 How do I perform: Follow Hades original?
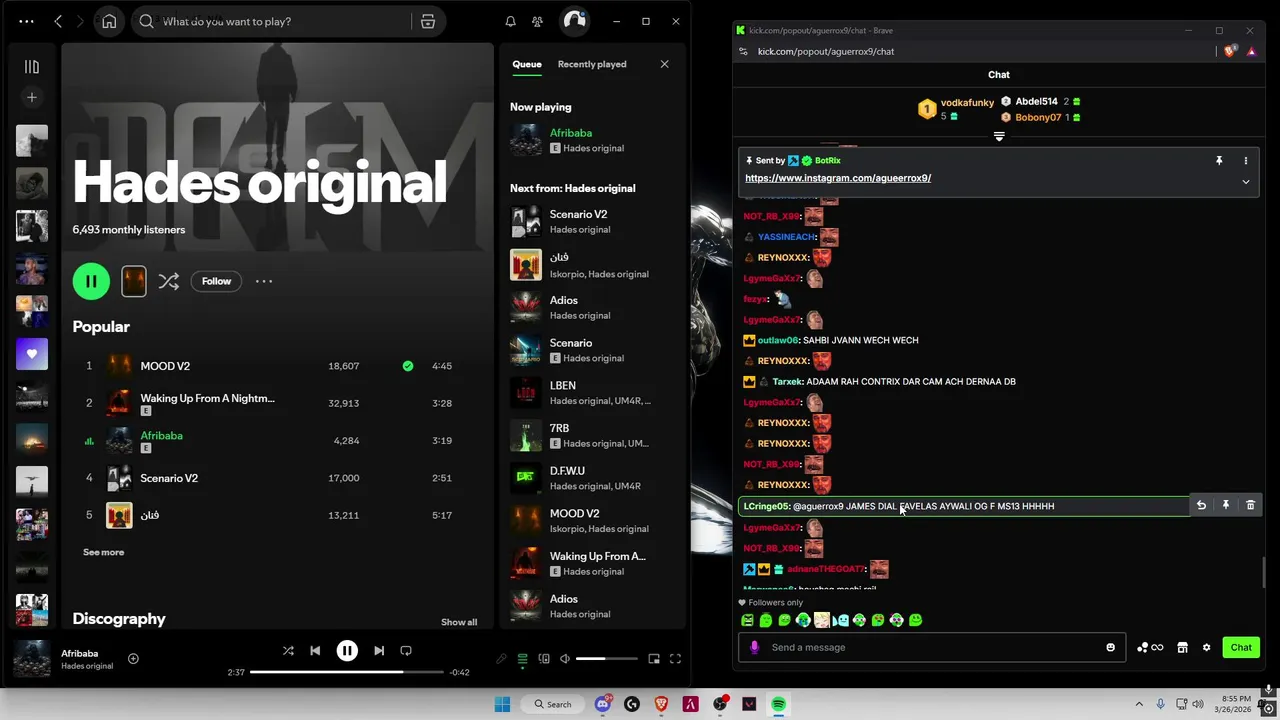(216, 281)
